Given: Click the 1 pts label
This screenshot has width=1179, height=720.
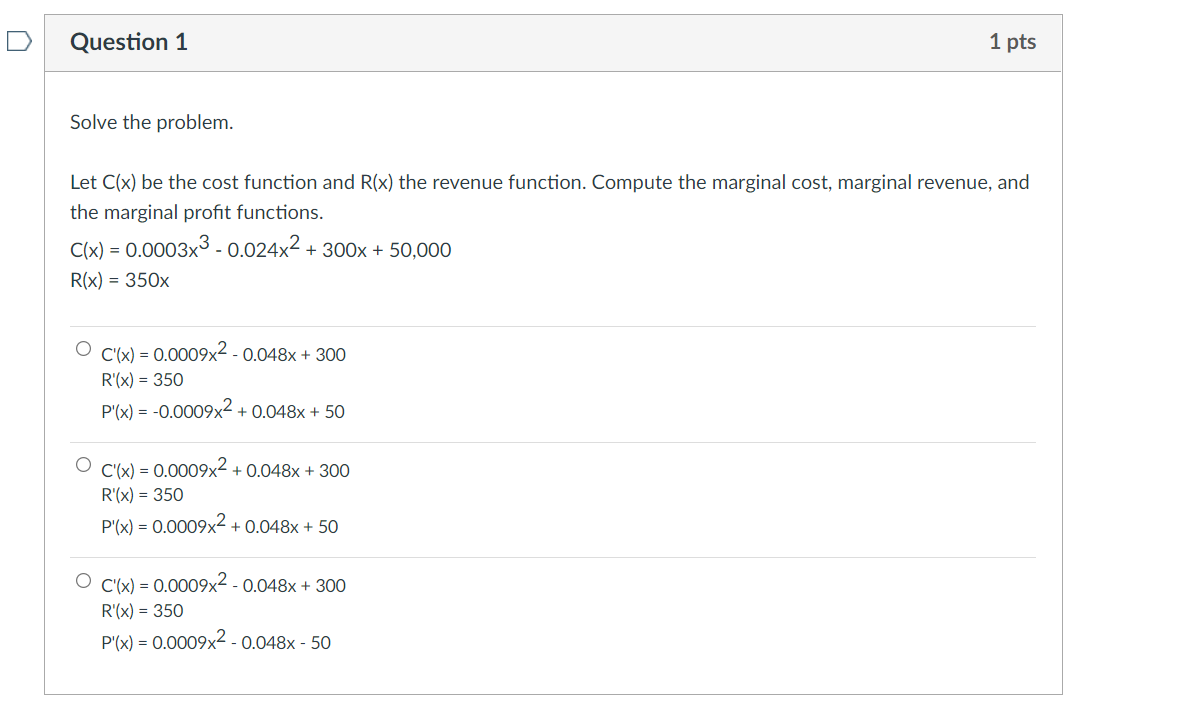Looking at the screenshot, I should [1013, 42].
